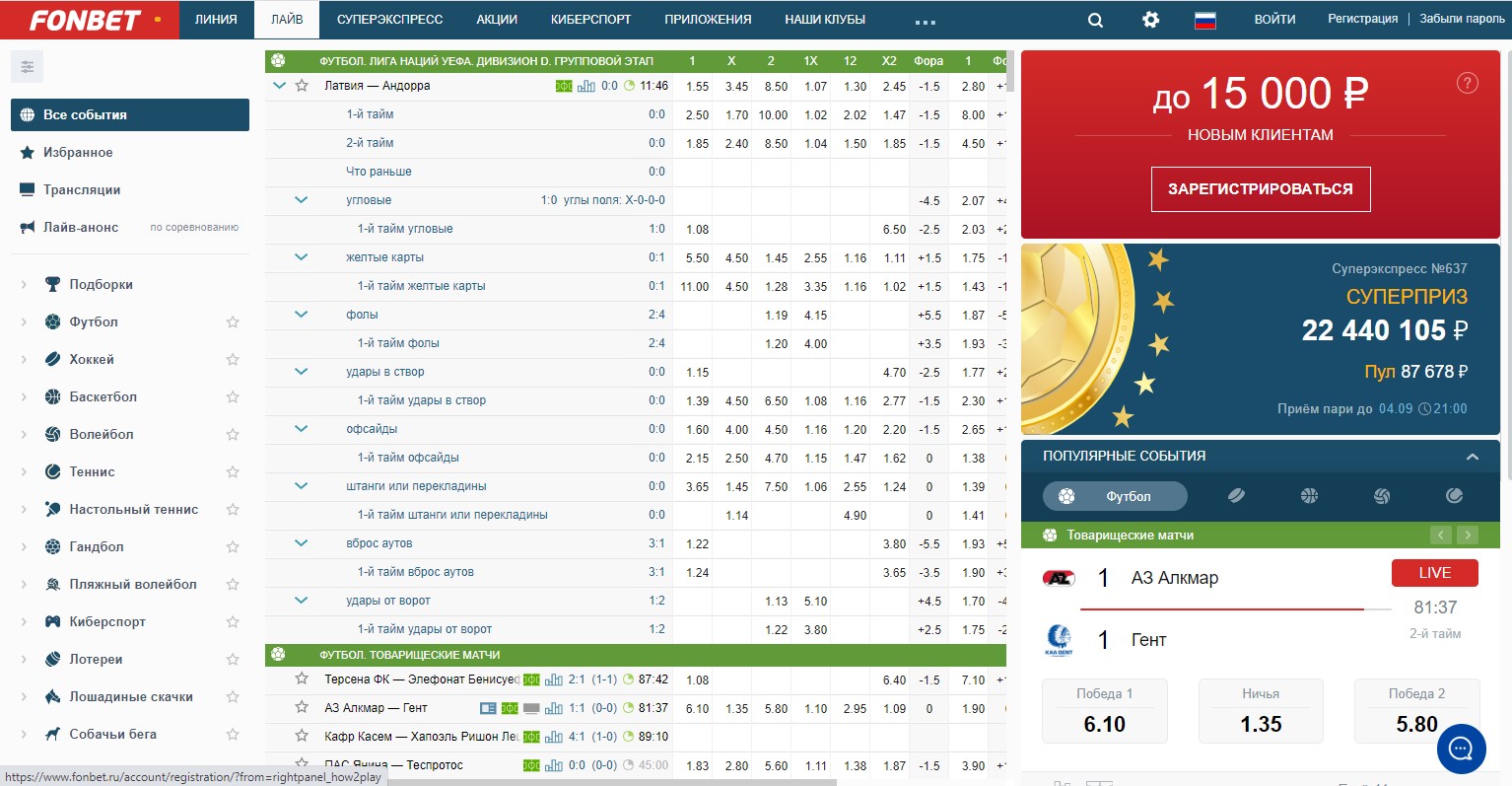The width and height of the screenshot is (1512, 786).
Task: Click the question mark on the red banner
Action: pos(1467,83)
